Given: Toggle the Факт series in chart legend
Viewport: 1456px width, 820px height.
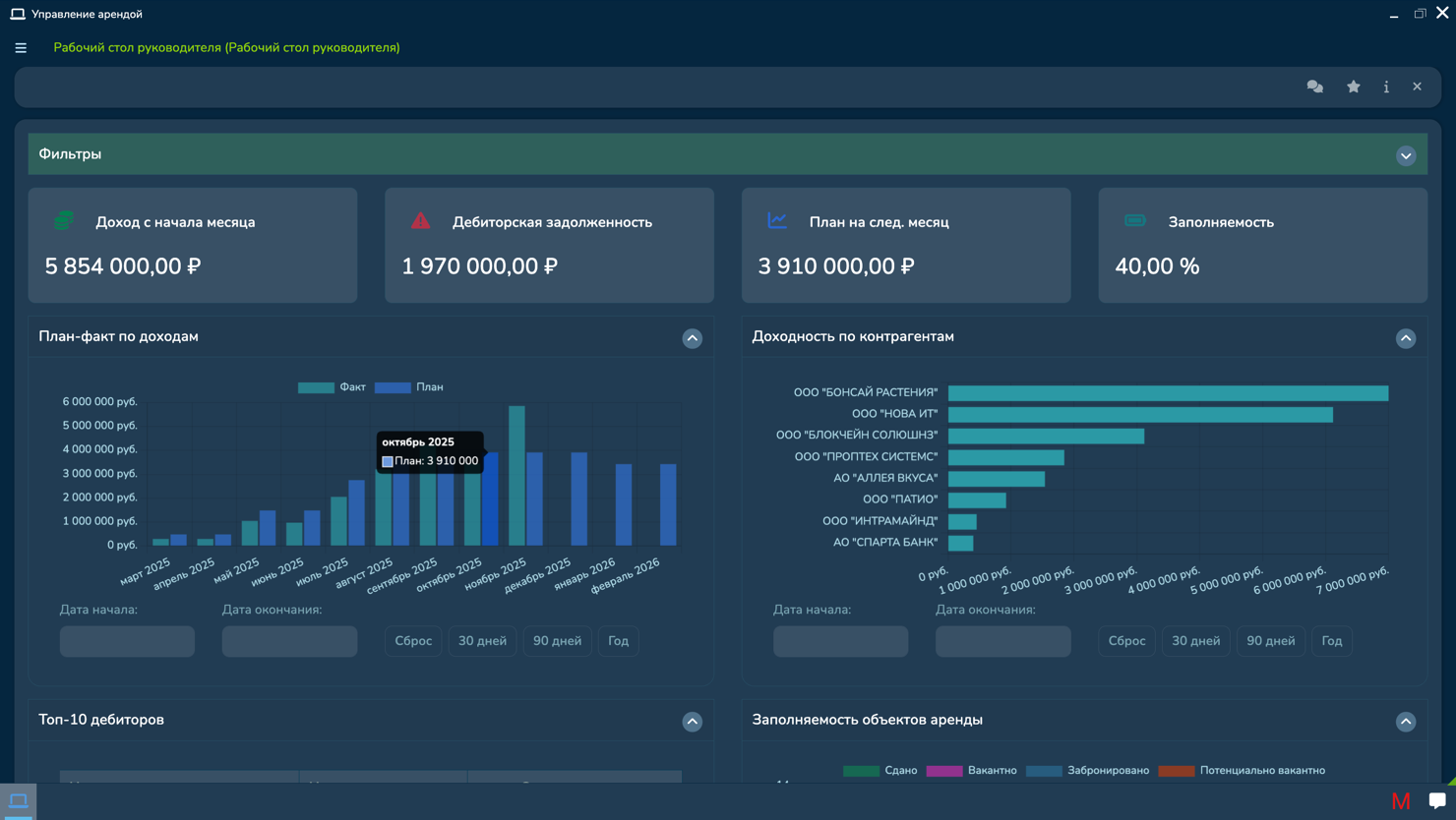Looking at the screenshot, I should click(x=332, y=387).
